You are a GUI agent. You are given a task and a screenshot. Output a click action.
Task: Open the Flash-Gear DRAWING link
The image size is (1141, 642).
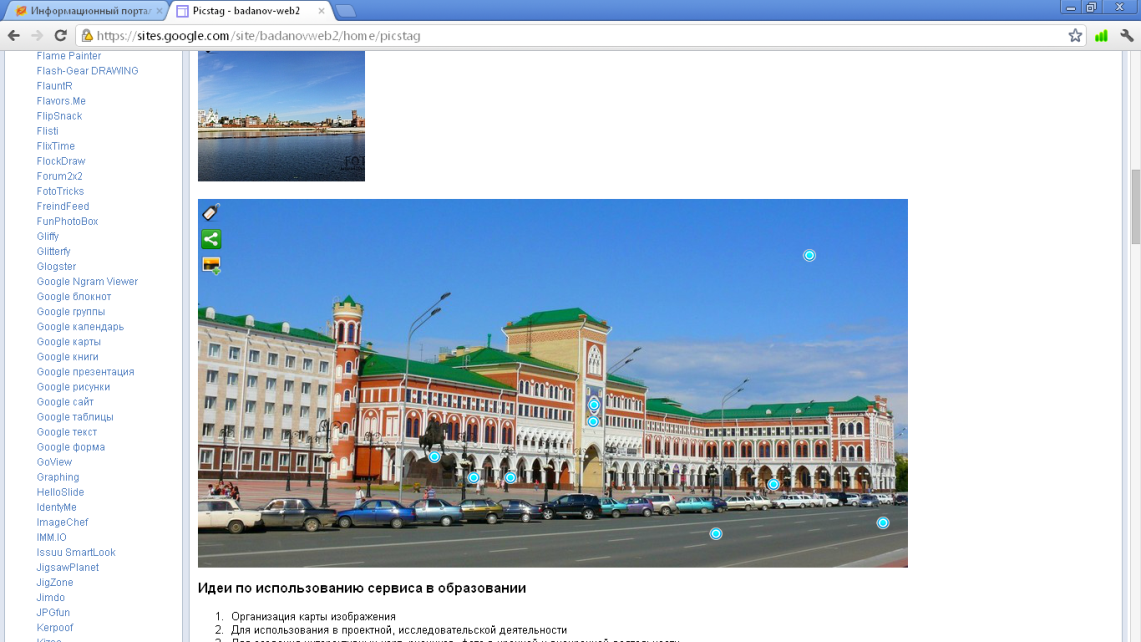pyautogui.click(x=87, y=71)
